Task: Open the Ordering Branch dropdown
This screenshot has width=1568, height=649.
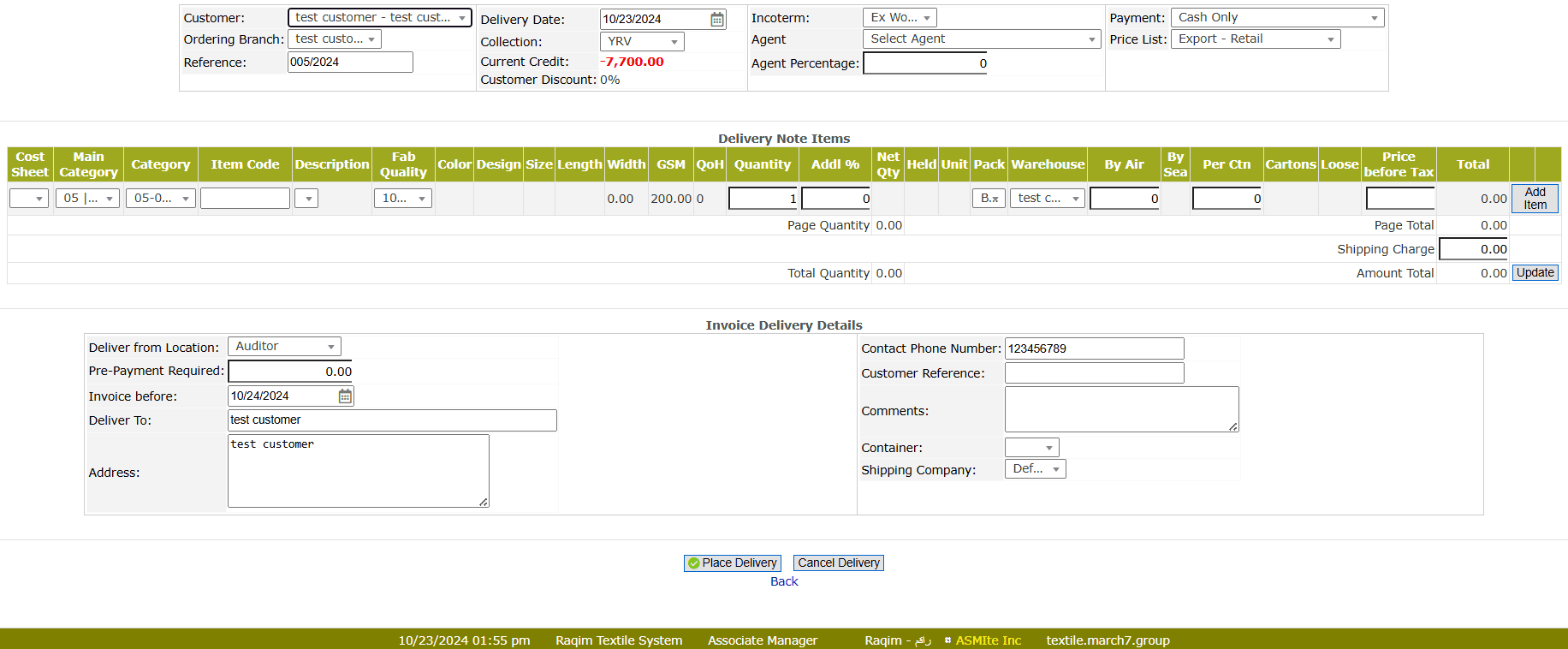Action: [335, 39]
